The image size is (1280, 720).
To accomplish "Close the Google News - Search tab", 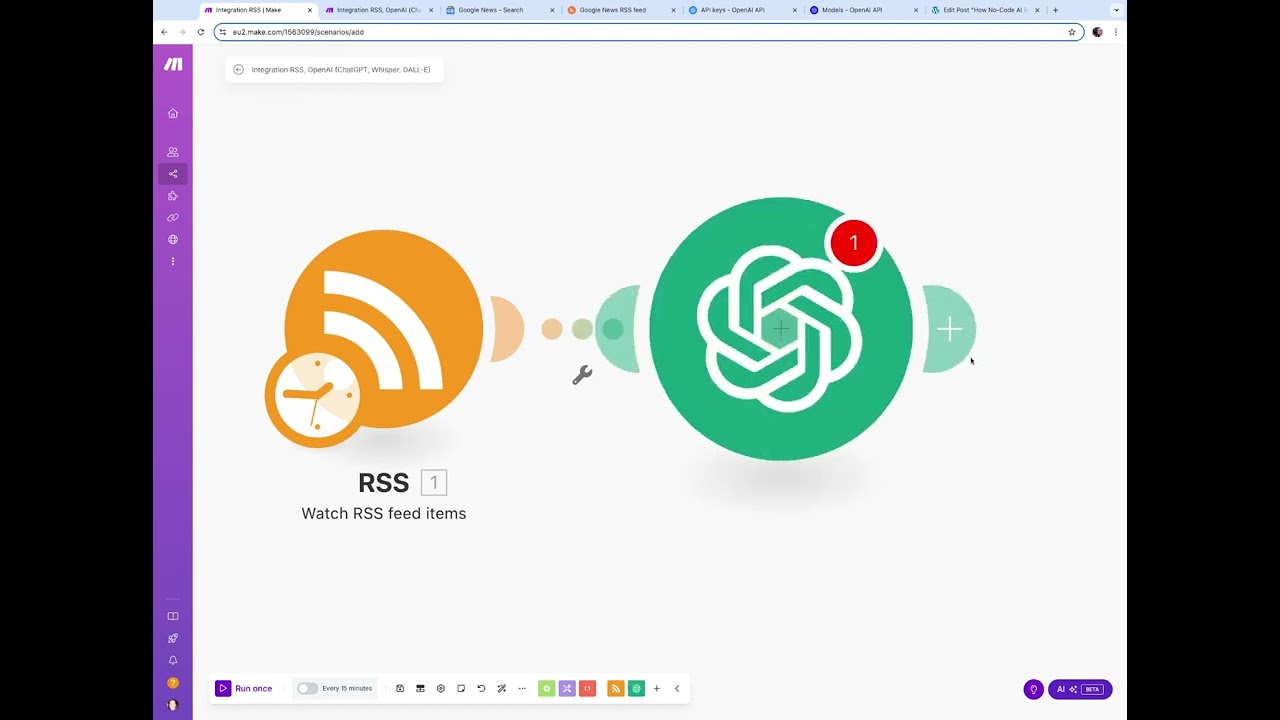I will tap(552, 10).
